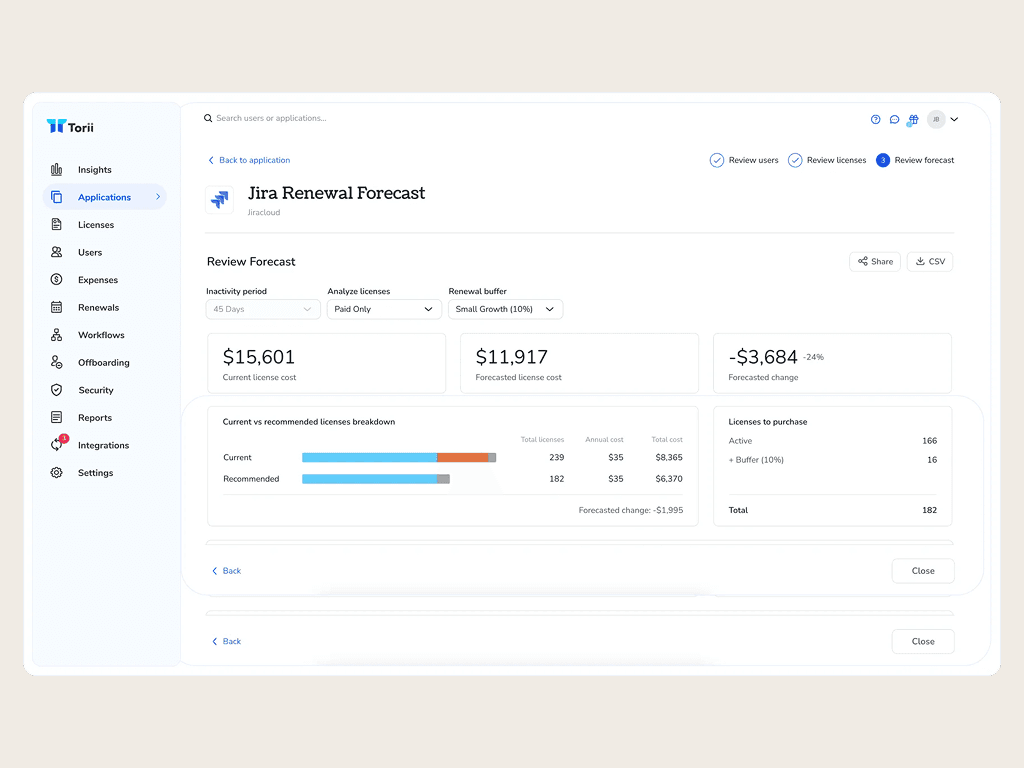Click the Workflows icon in sidebar

(x=57, y=335)
